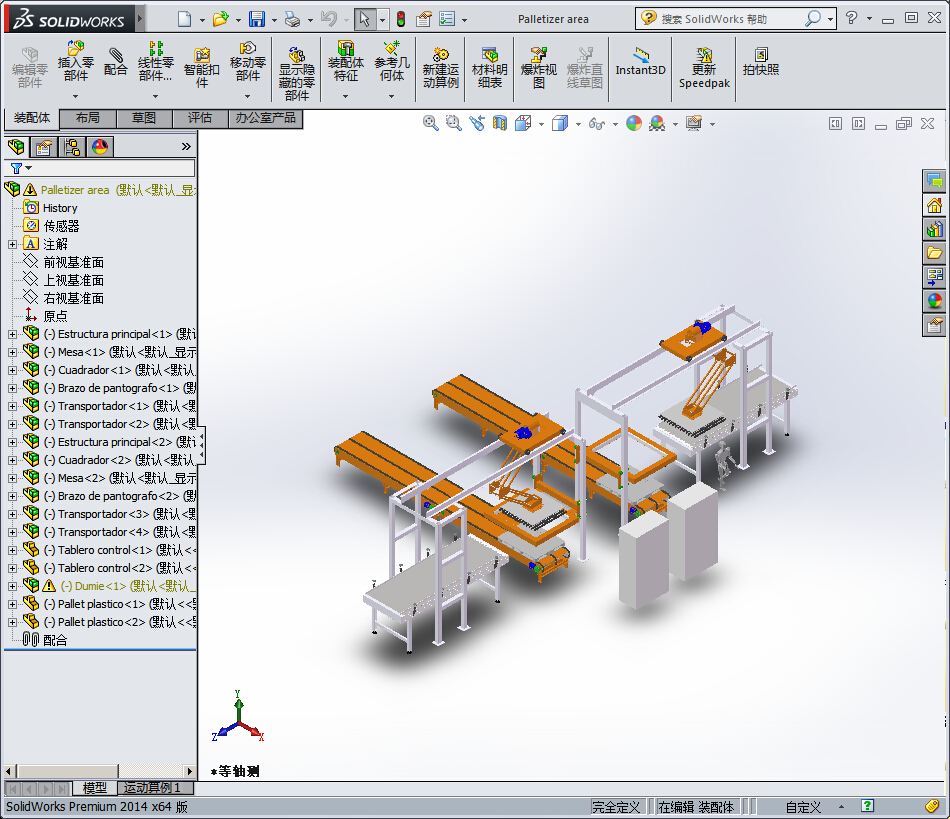Click the Rebuild traffic light icon
The image size is (950, 819).
point(400,19)
